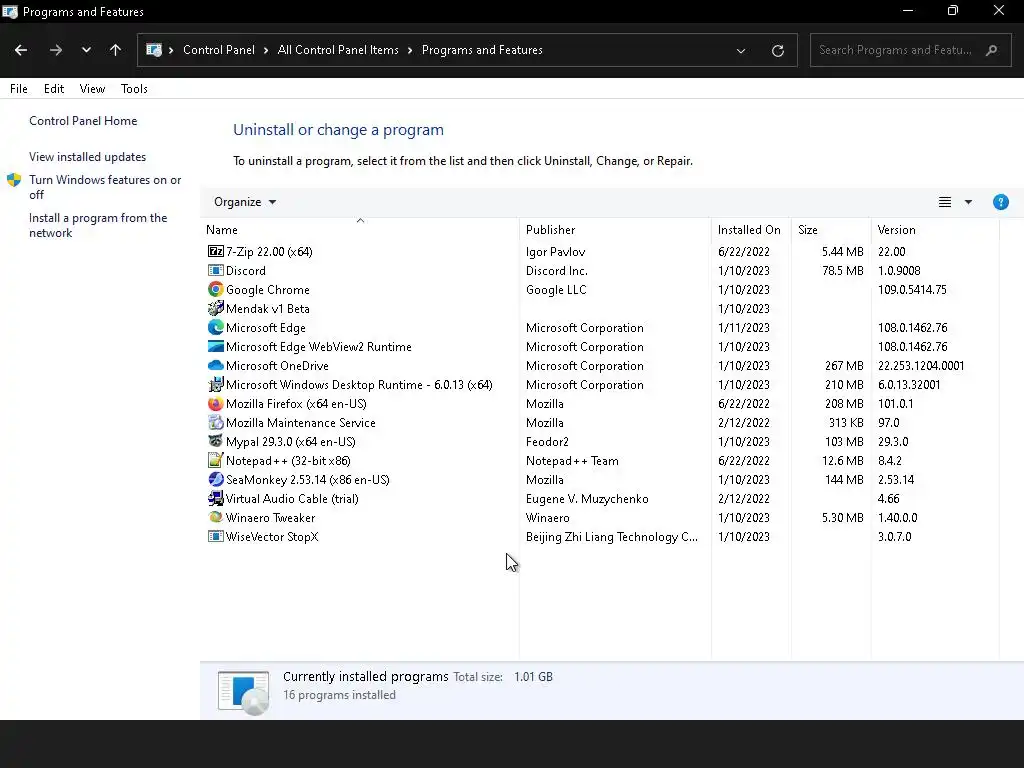
Task: Click the Edge WebView2 Runtime icon
Action: pos(216,346)
